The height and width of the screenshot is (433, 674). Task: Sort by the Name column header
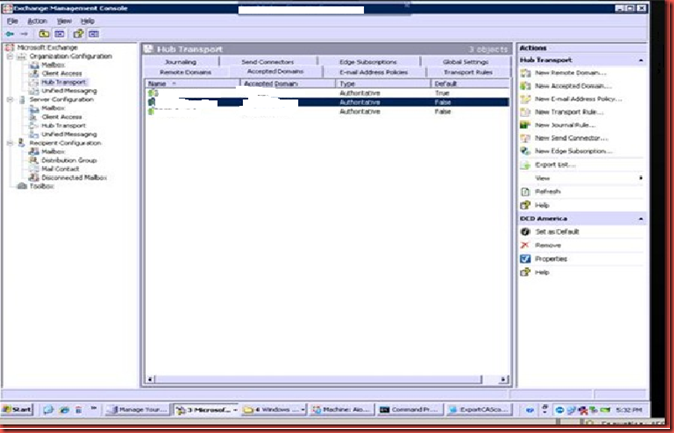[192, 83]
